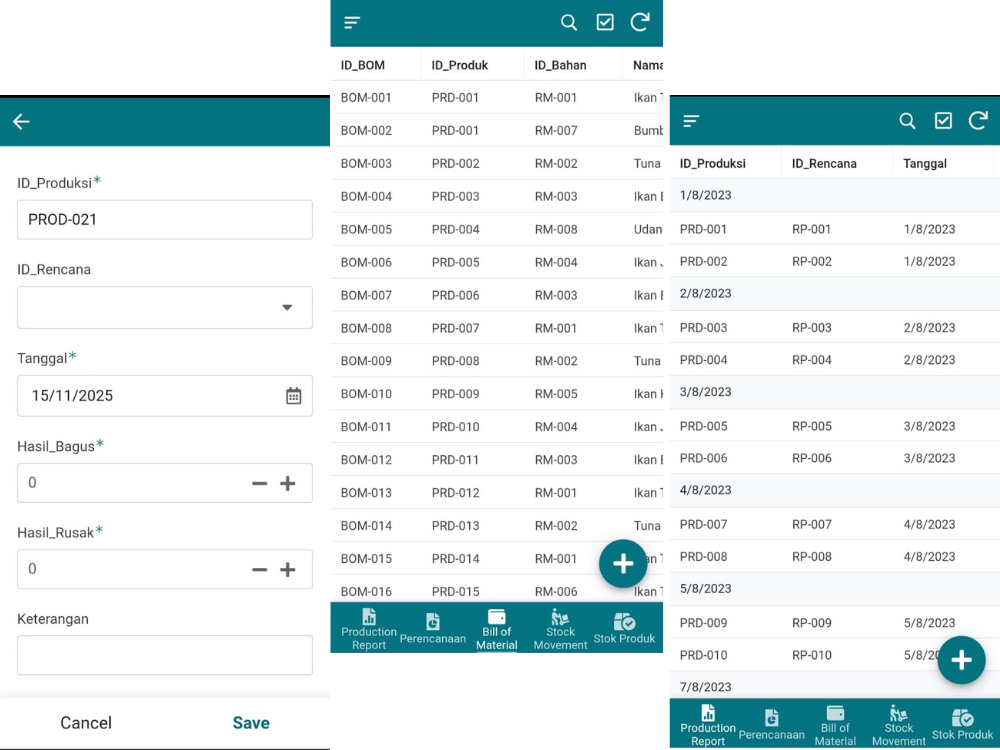
Task: Open Stok Produk tab in Production Report screen
Action: point(963,725)
